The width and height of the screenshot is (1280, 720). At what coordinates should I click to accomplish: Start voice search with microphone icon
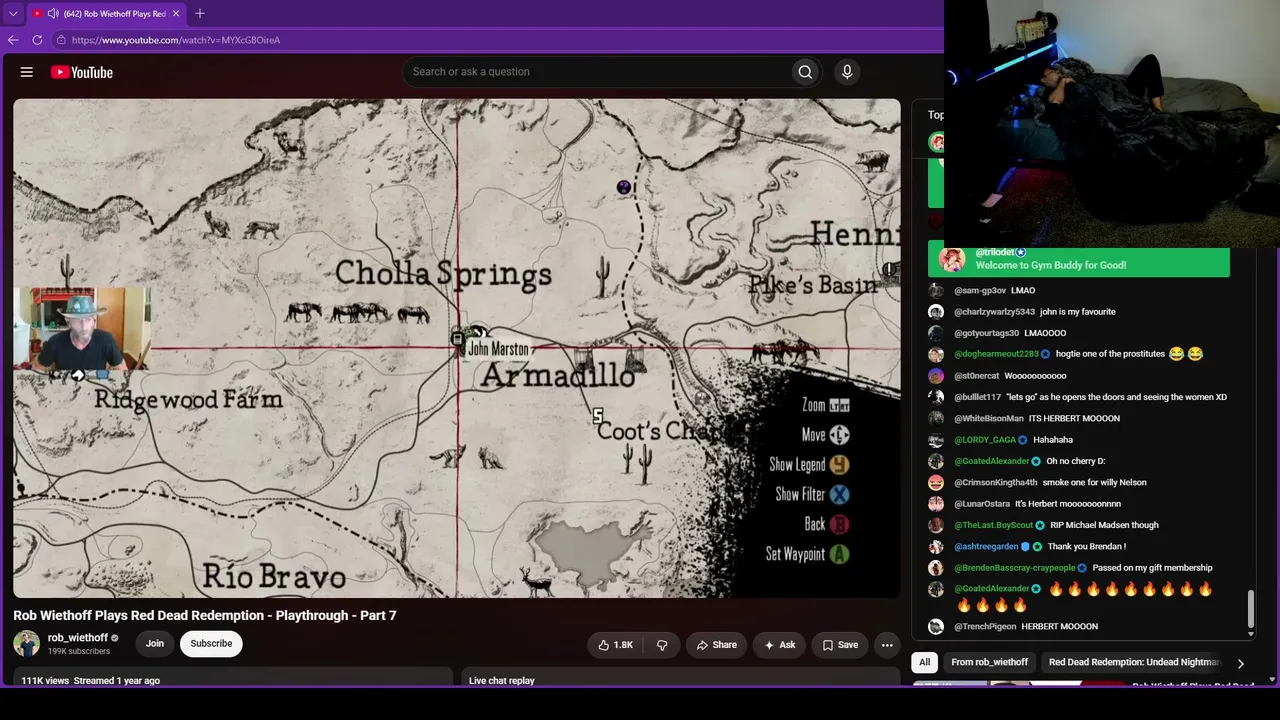847,72
